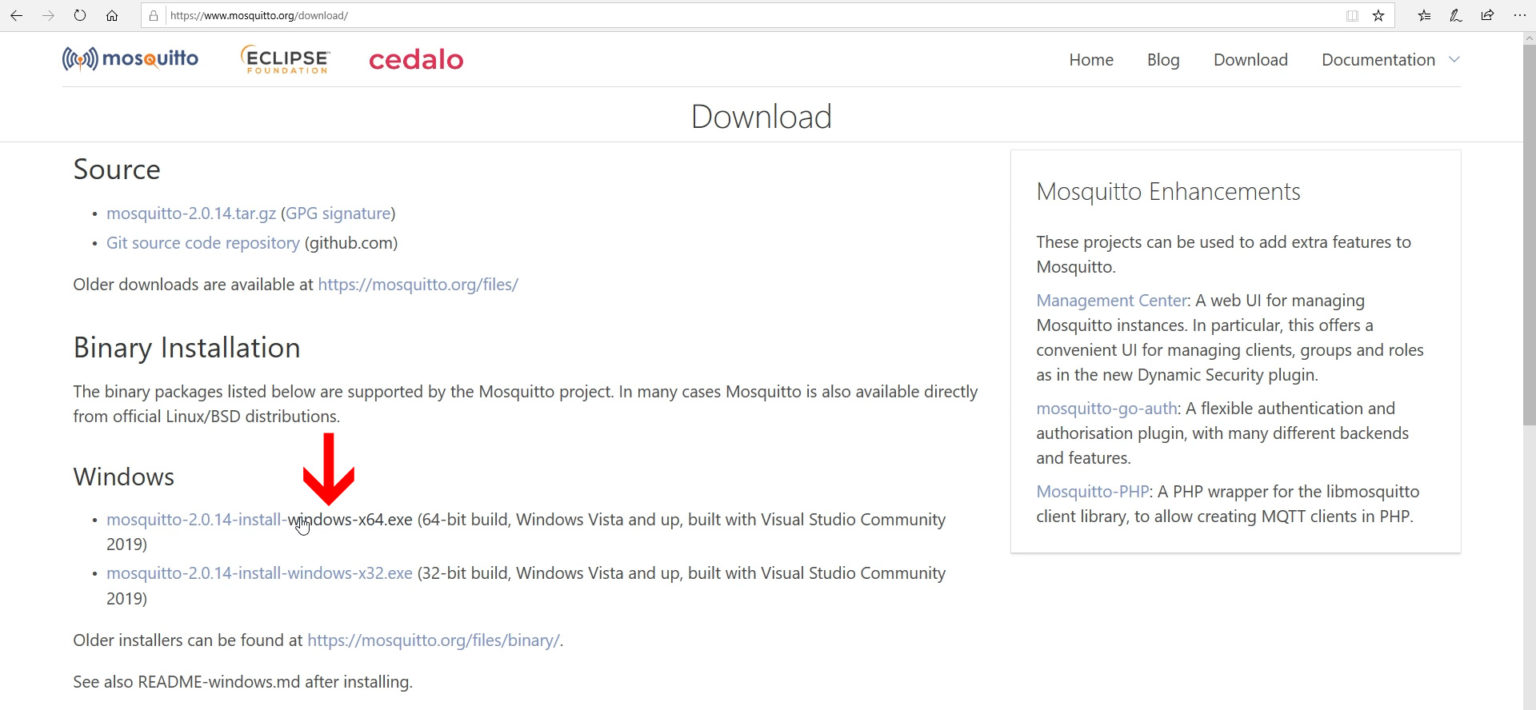Share this page using share icon
Viewport: 1536px width, 710px height.
click(1487, 16)
